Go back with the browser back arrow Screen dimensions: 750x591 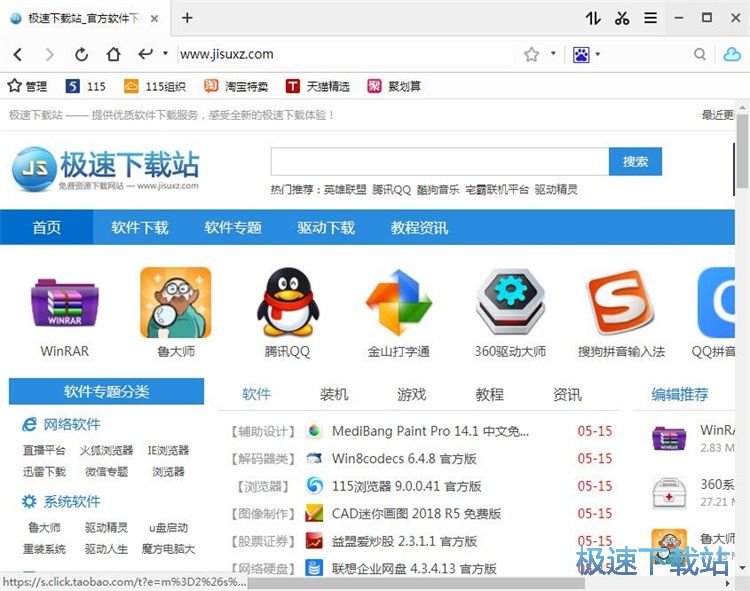[x=18, y=55]
